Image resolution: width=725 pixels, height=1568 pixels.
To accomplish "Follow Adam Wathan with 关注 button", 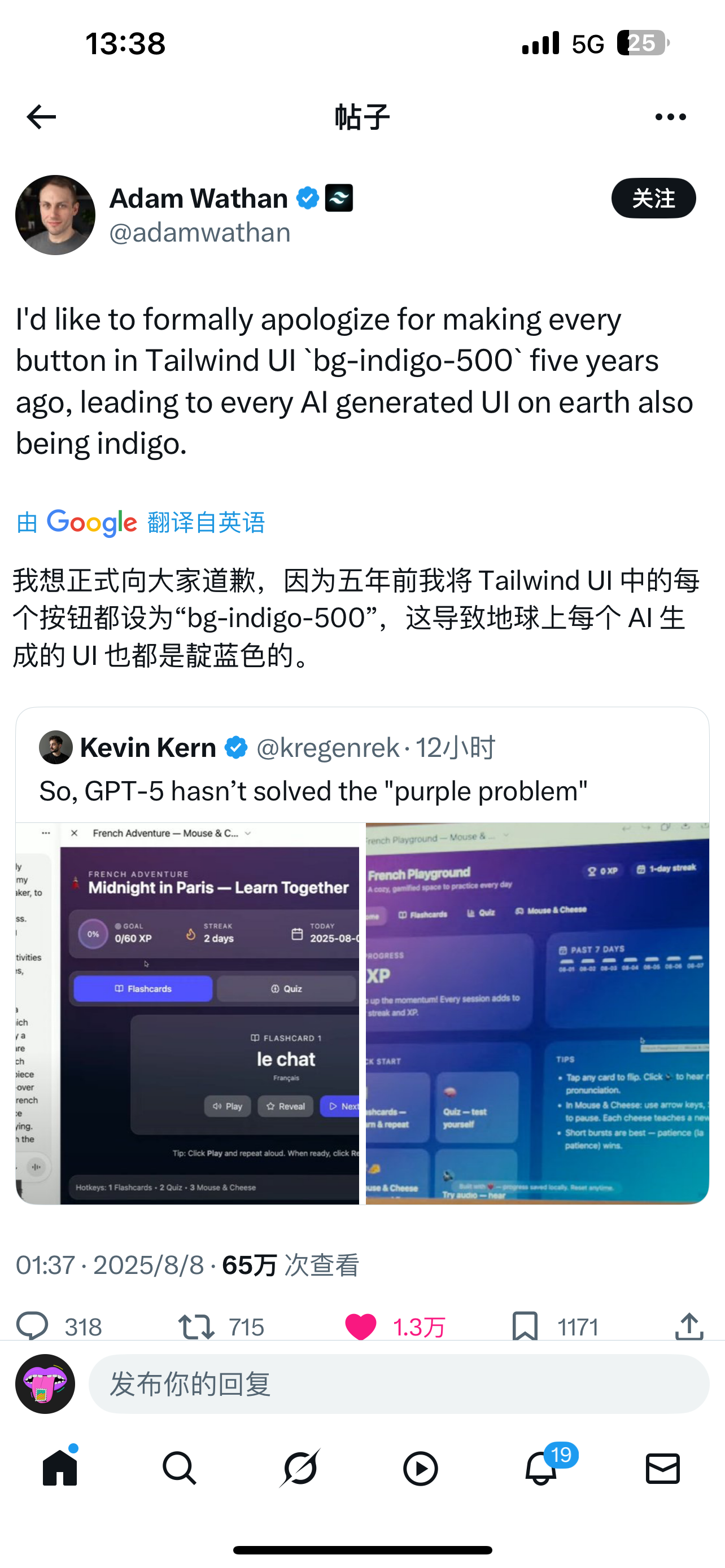I will point(653,198).
